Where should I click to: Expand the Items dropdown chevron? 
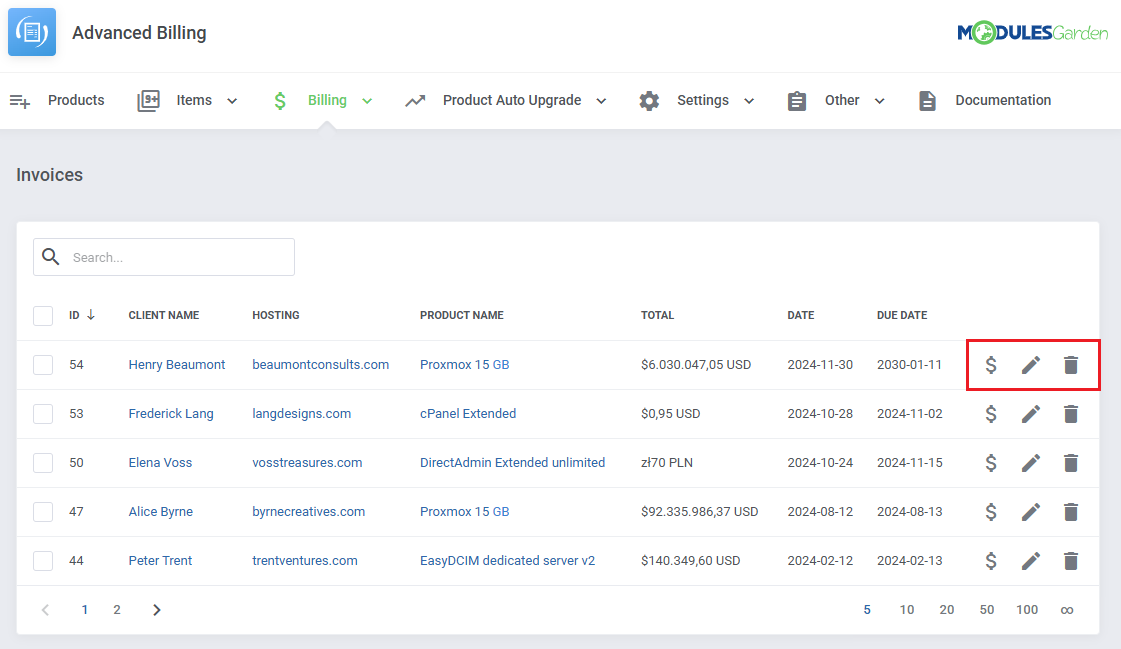(x=232, y=101)
